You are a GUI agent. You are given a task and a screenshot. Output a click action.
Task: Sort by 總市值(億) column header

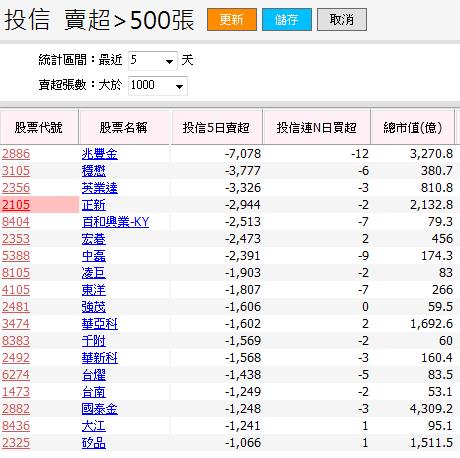[x=413, y=127]
